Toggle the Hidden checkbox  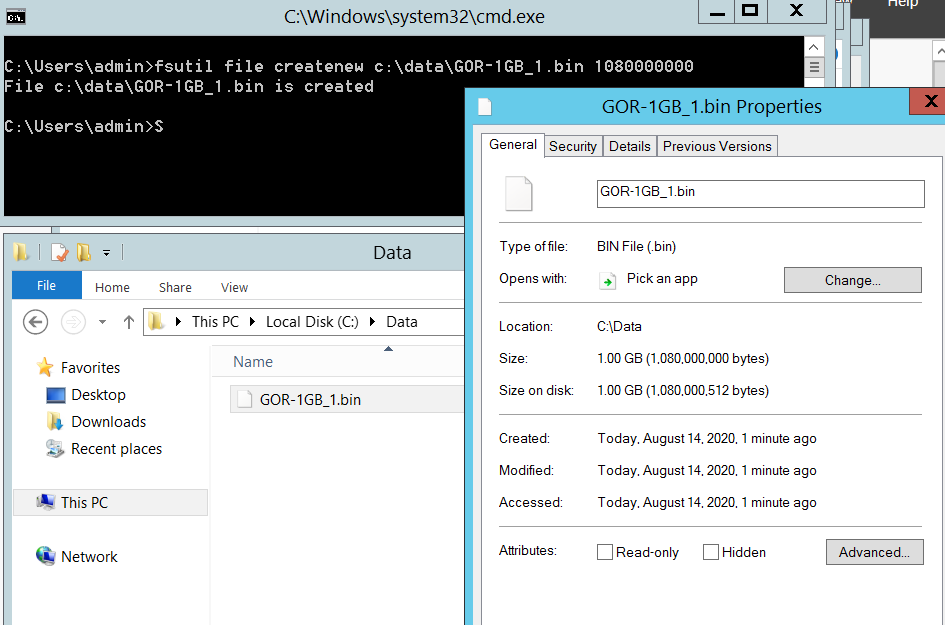tap(711, 552)
